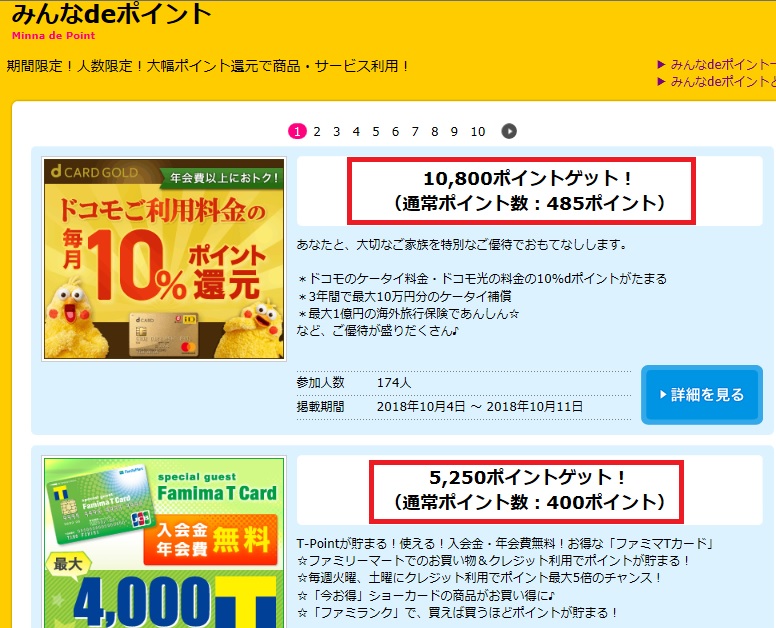The width and height of the screenshot is (776, 628).
Task: Click the 2018年10月4日 ～ 2018年10月11日 period text
Action: (x=480, y=407)
